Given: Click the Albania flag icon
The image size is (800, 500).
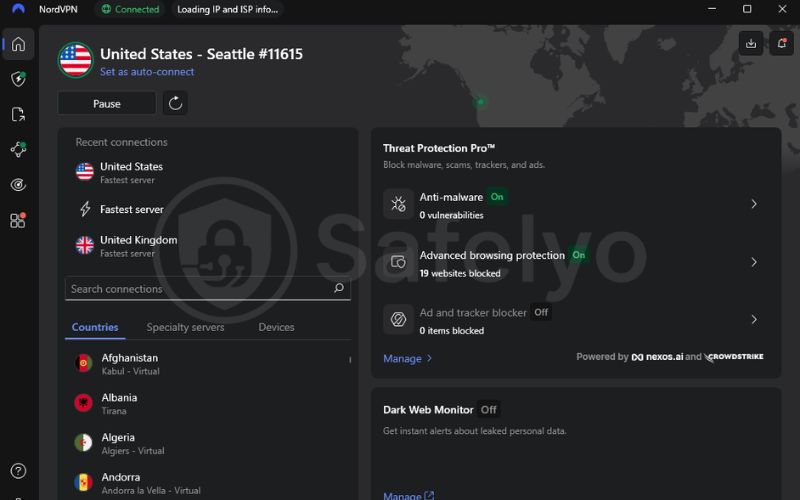Looking at the screenshot, I should pyautogui.click(x=84, y=403).
